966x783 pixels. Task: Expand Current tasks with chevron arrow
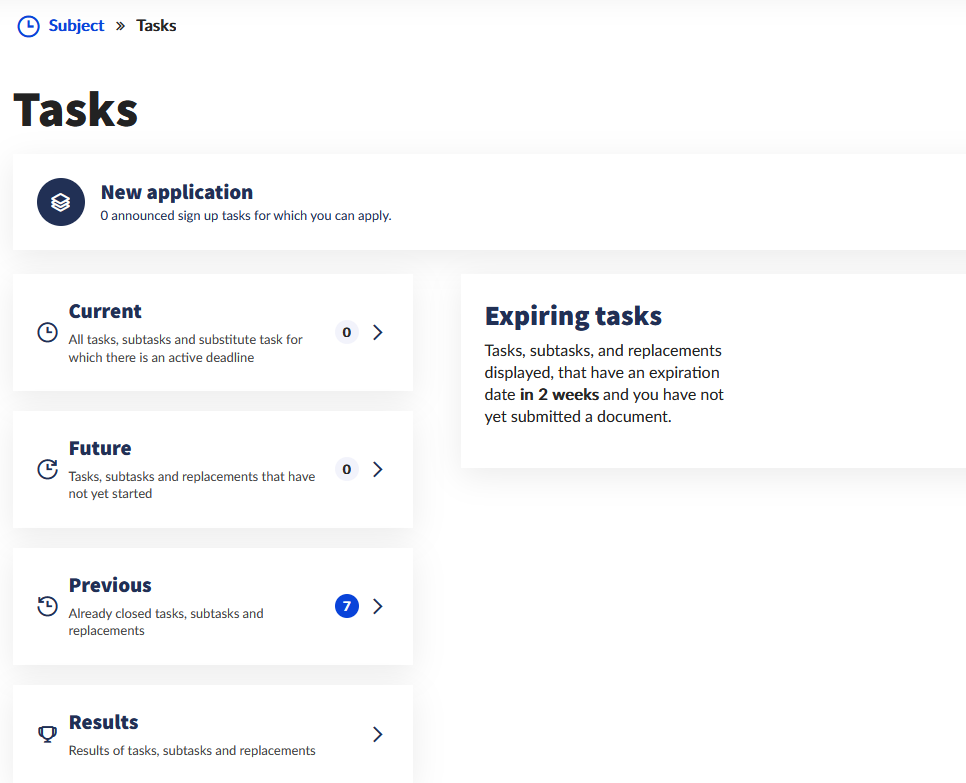point(378,332)
